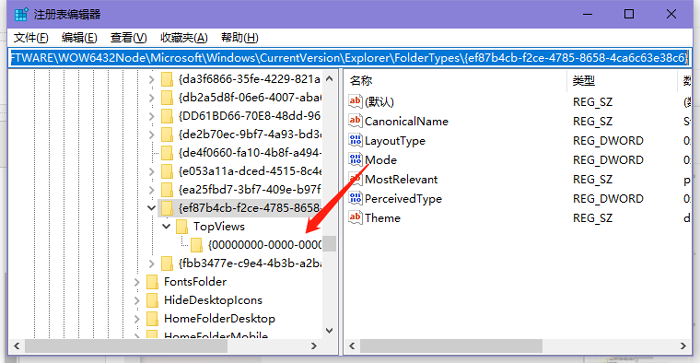This screenshot has width=700, height=363.
Task: Click folder icon of {e053a11a-dced-4515 key
Action: [x=167, y=171]
